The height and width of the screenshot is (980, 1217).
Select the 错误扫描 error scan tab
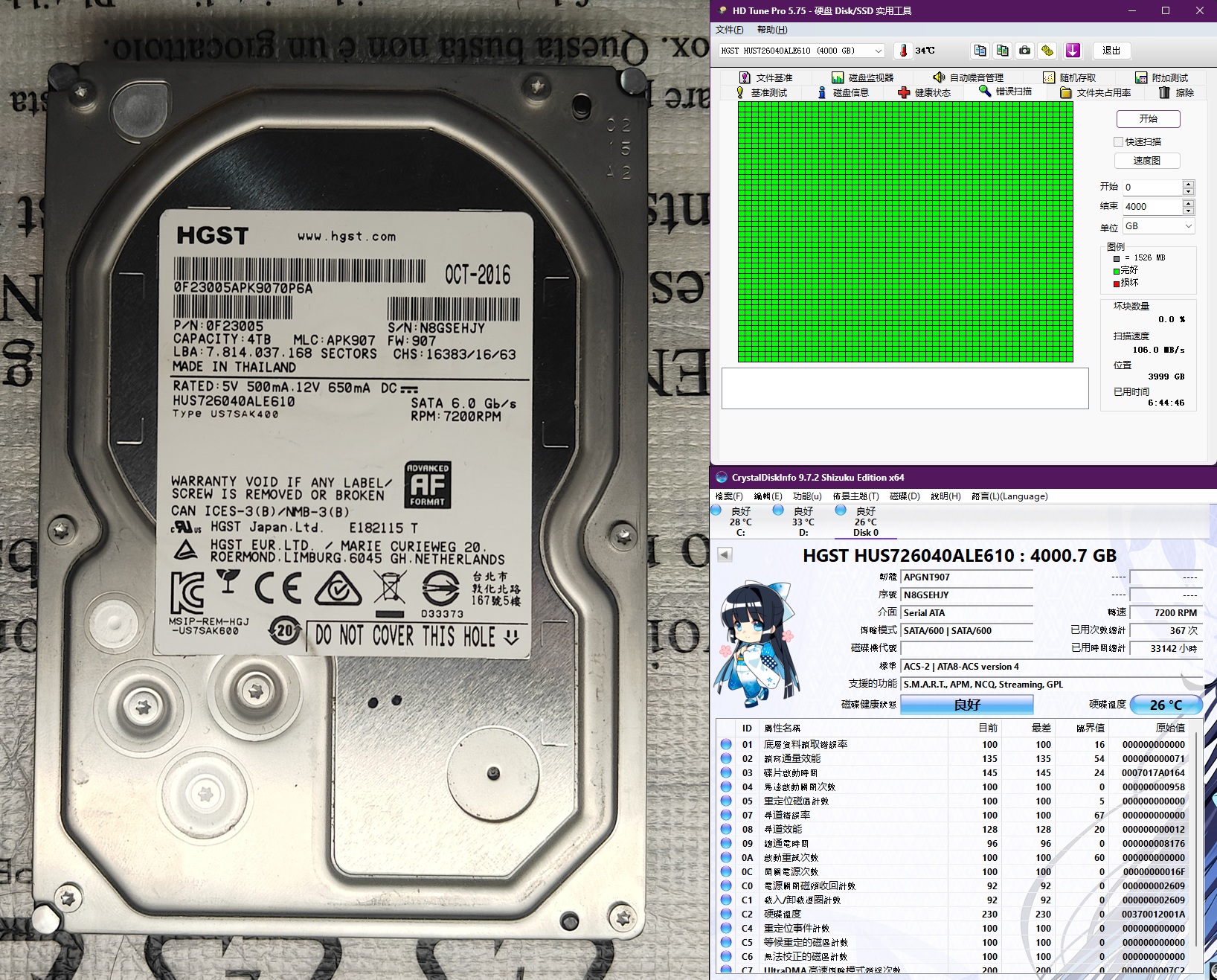tap(1006, 92)
